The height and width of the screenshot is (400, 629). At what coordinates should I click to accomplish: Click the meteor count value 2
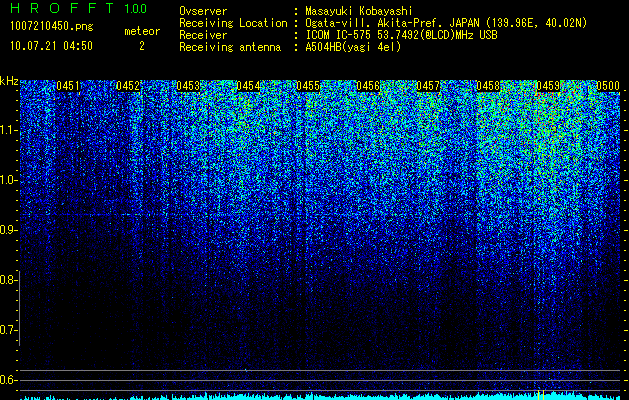(142, 46)
